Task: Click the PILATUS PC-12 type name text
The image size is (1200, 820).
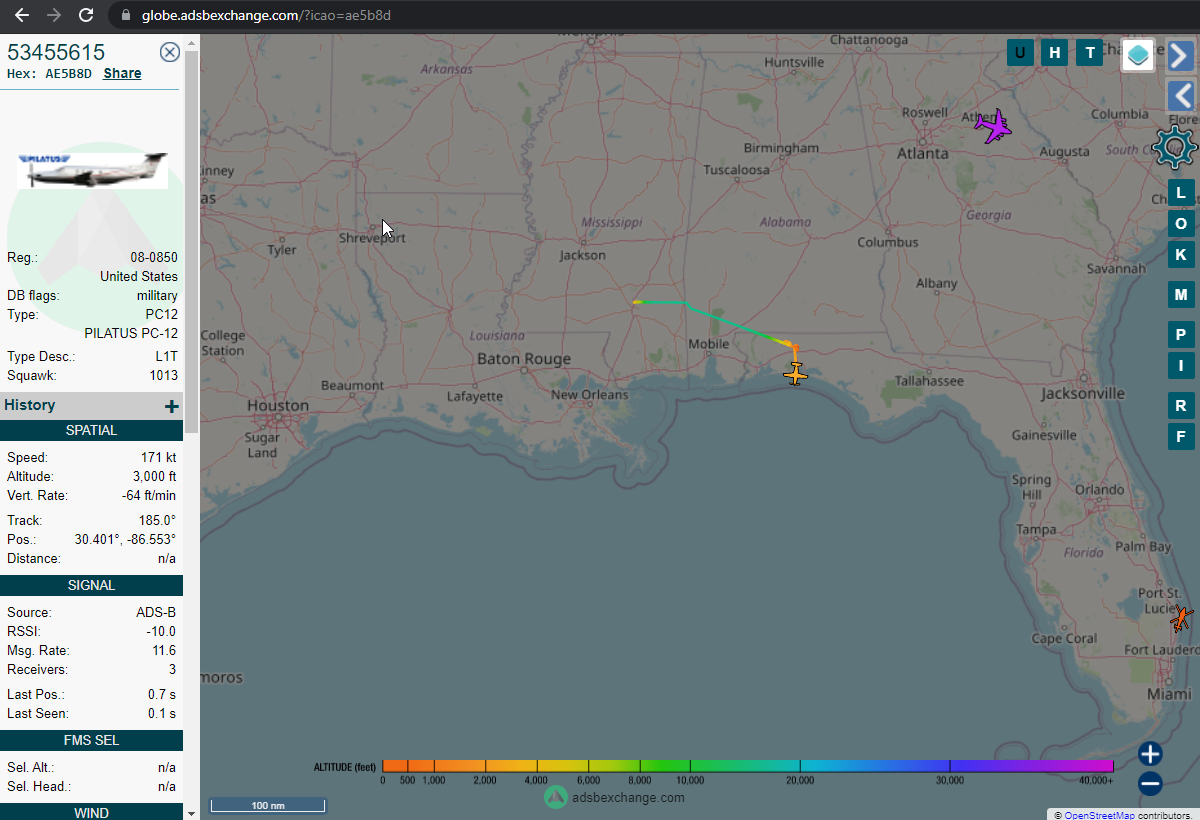Action: tap(131, 334)
